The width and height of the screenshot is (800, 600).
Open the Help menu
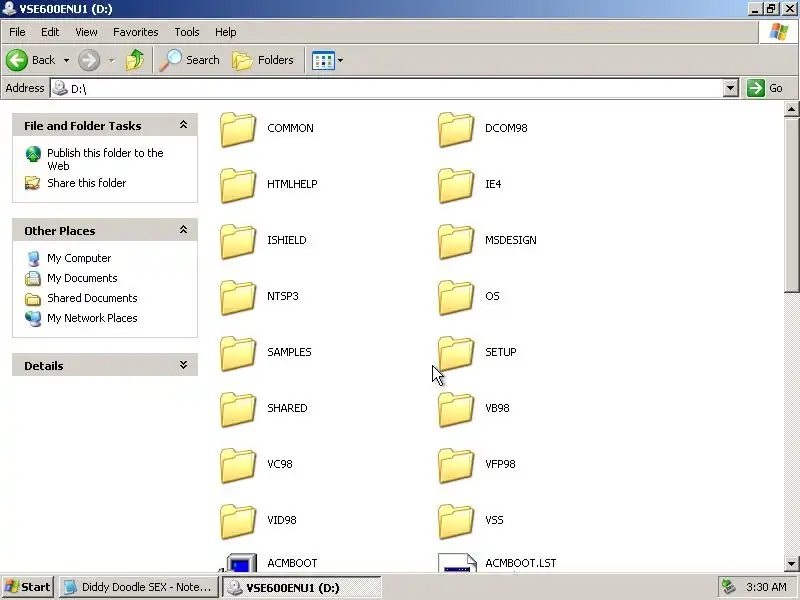[226, 32]
